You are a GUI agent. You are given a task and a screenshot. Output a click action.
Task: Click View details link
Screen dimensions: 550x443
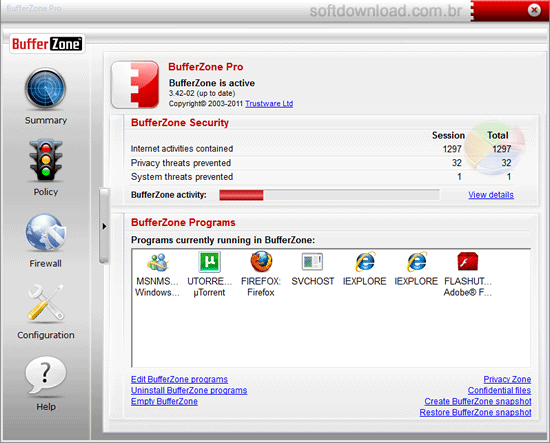[x=491, y=195]
